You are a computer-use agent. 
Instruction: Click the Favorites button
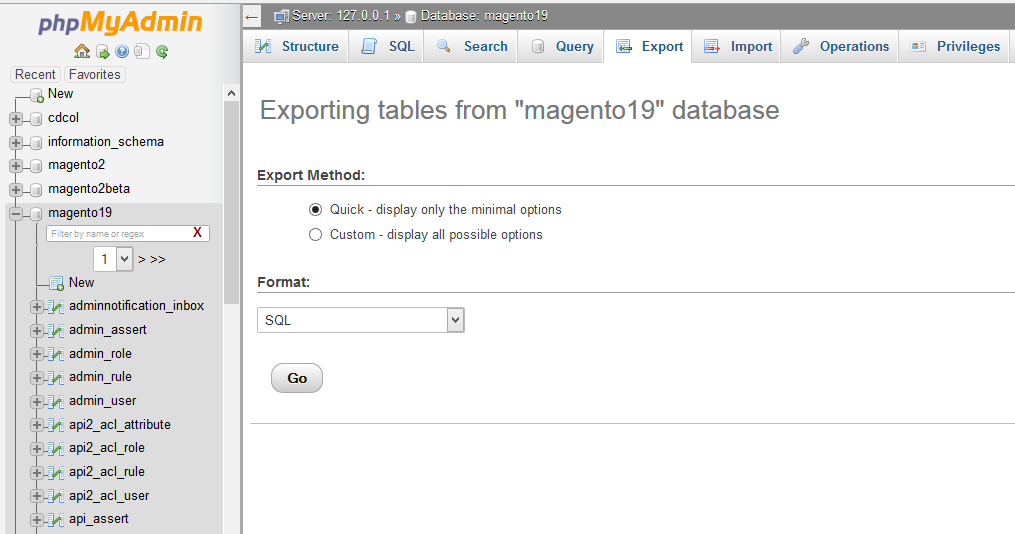click(95, 74)
